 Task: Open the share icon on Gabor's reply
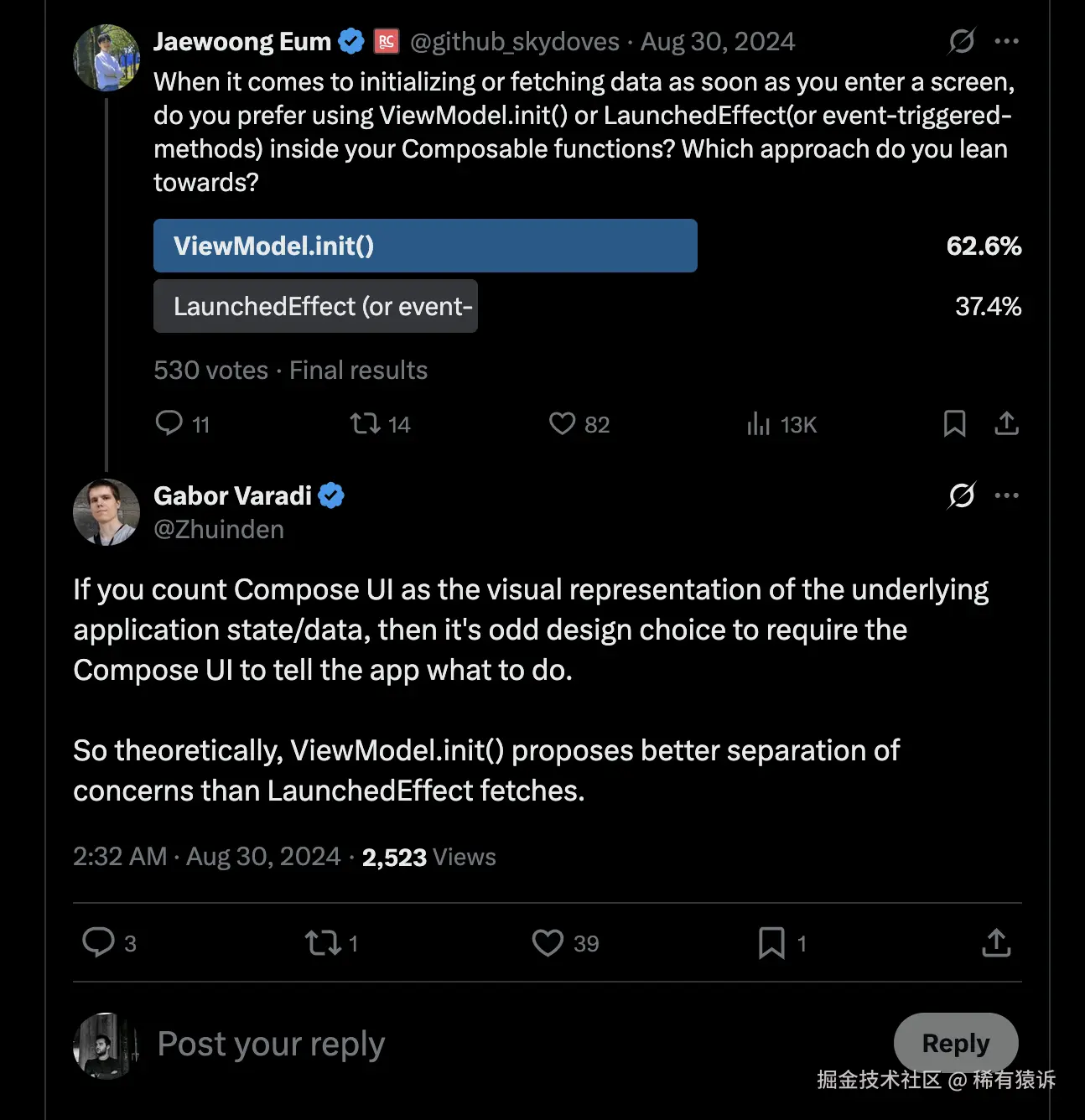(995, 942)
